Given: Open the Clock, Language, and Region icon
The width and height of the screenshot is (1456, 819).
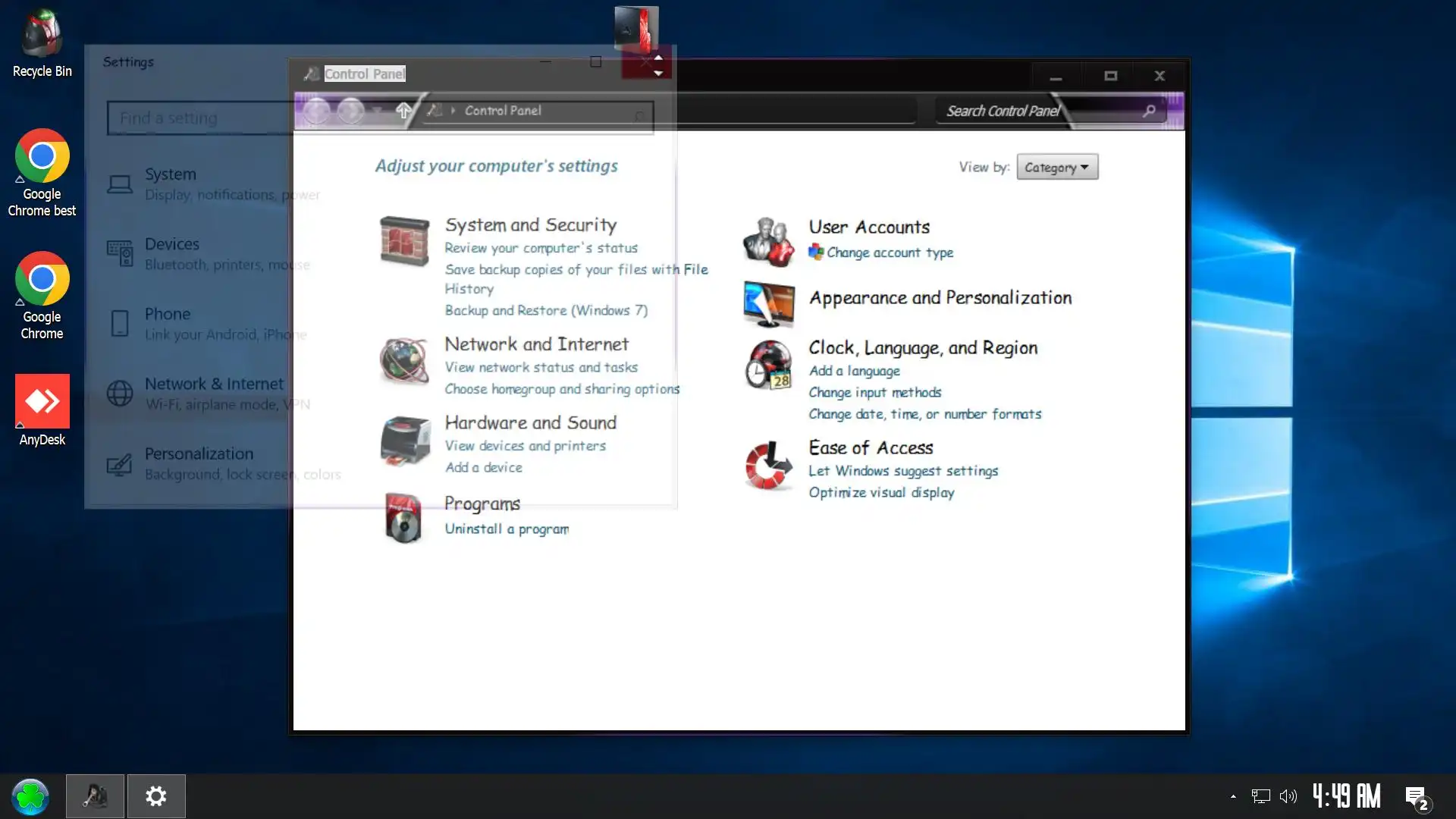Looking at the screenshot, I should click(x=768, y=365).
